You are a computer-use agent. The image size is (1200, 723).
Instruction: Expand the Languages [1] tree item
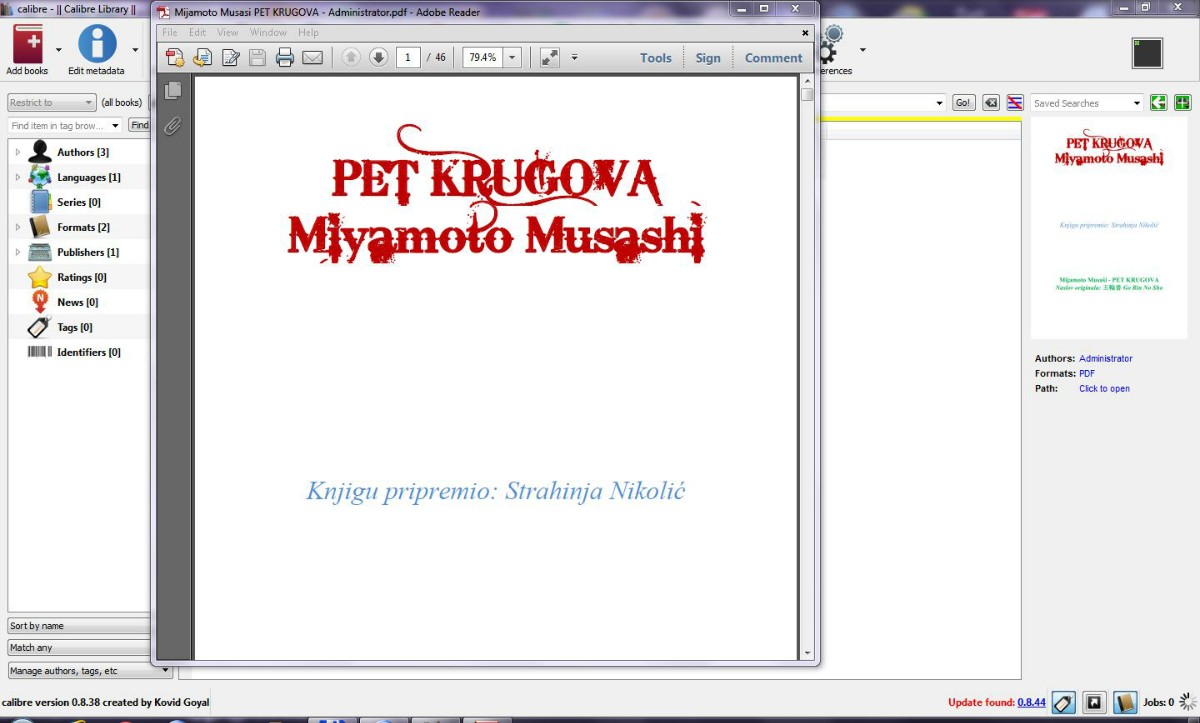pos(17,177)
